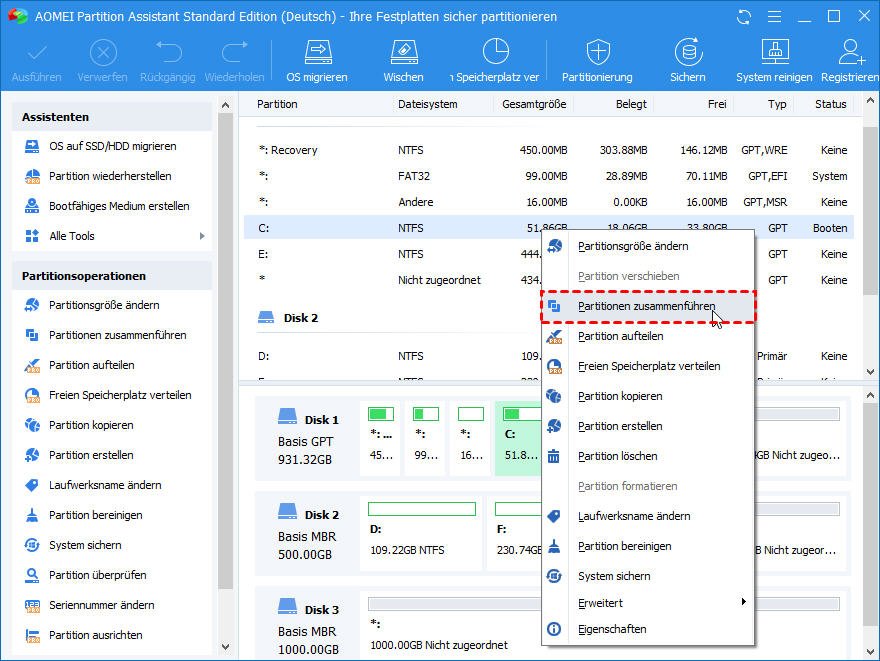Sort by the Gesamtgröße column header
This screenshot has width=880, height=661.
pos(534,104)
